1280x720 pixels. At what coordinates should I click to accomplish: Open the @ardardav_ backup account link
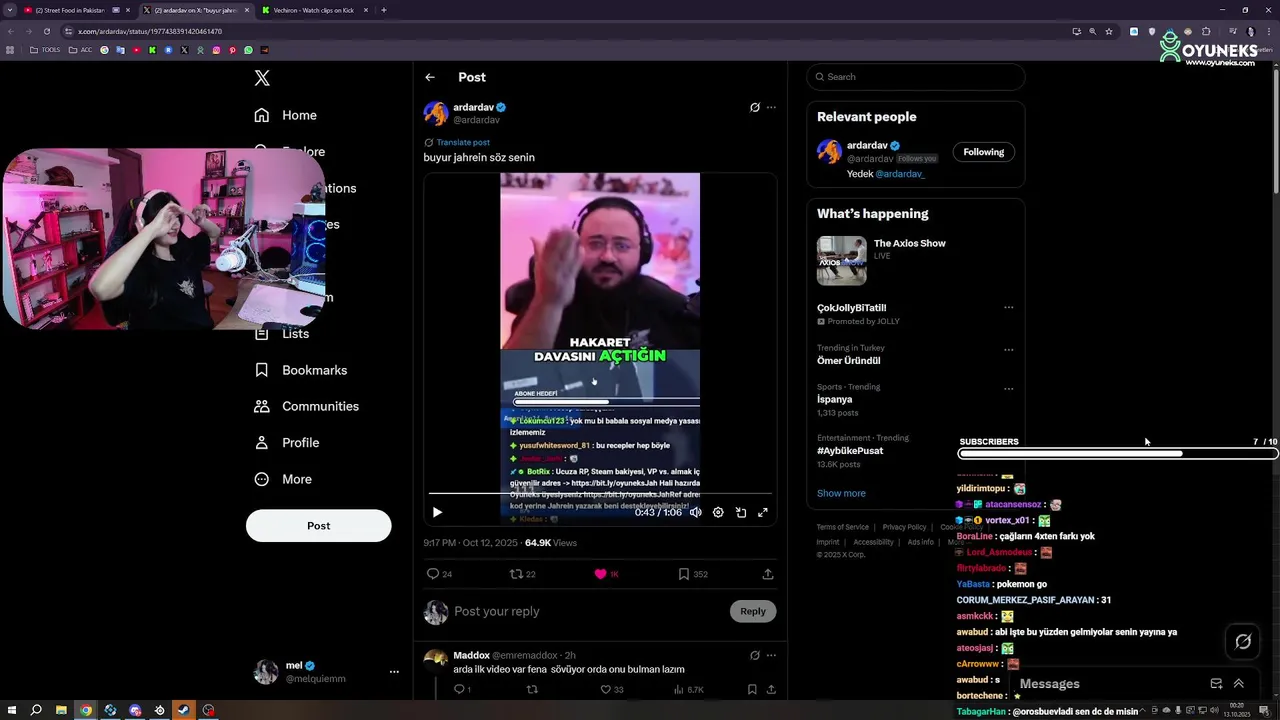point(900,174)
